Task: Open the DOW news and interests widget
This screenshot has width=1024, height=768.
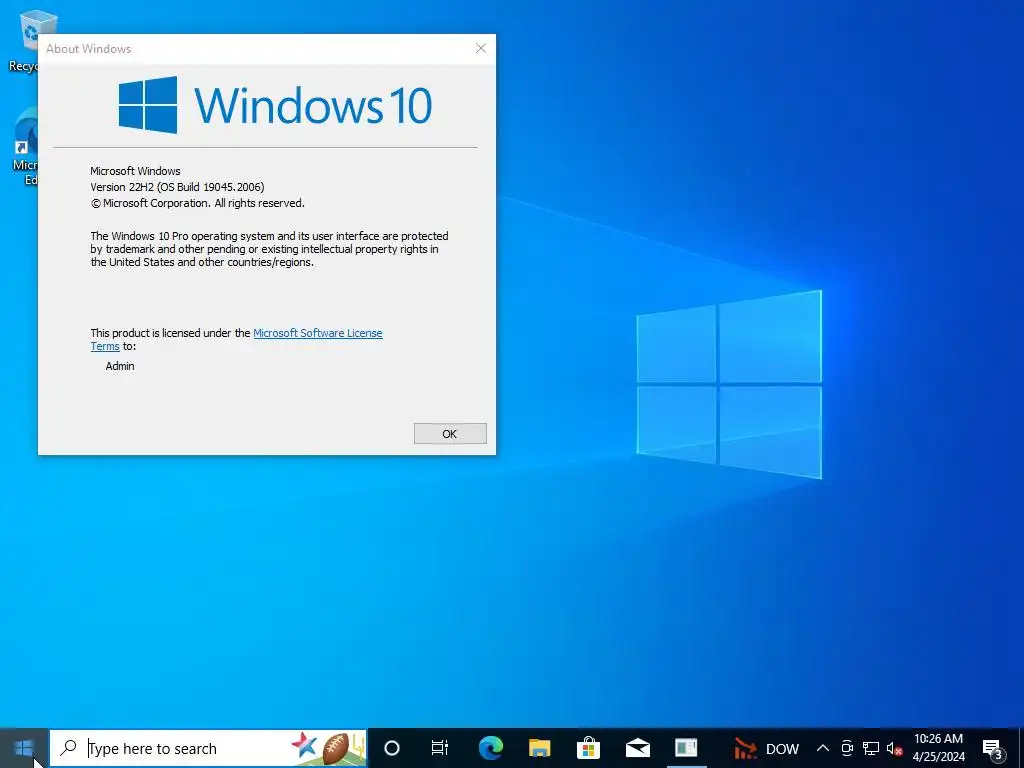Action: click(x=766, y=748)
